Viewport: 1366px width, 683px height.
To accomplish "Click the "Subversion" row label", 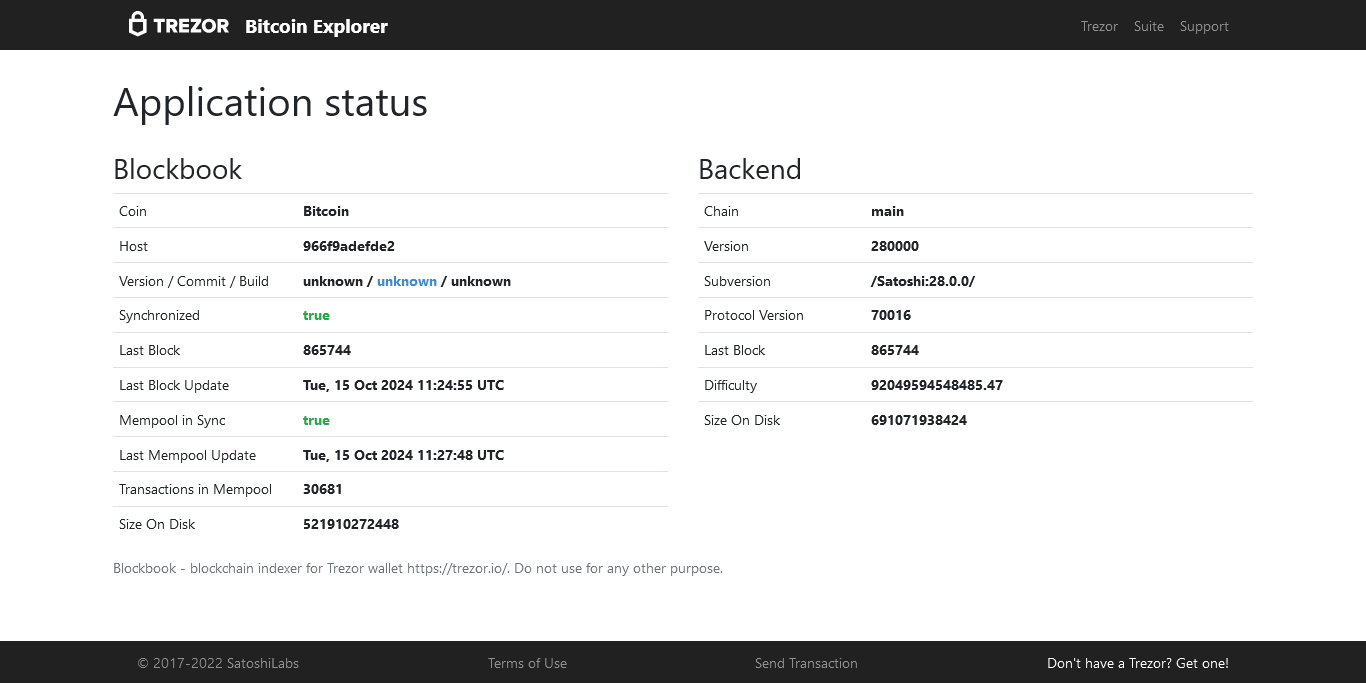I will click(737, 281).
